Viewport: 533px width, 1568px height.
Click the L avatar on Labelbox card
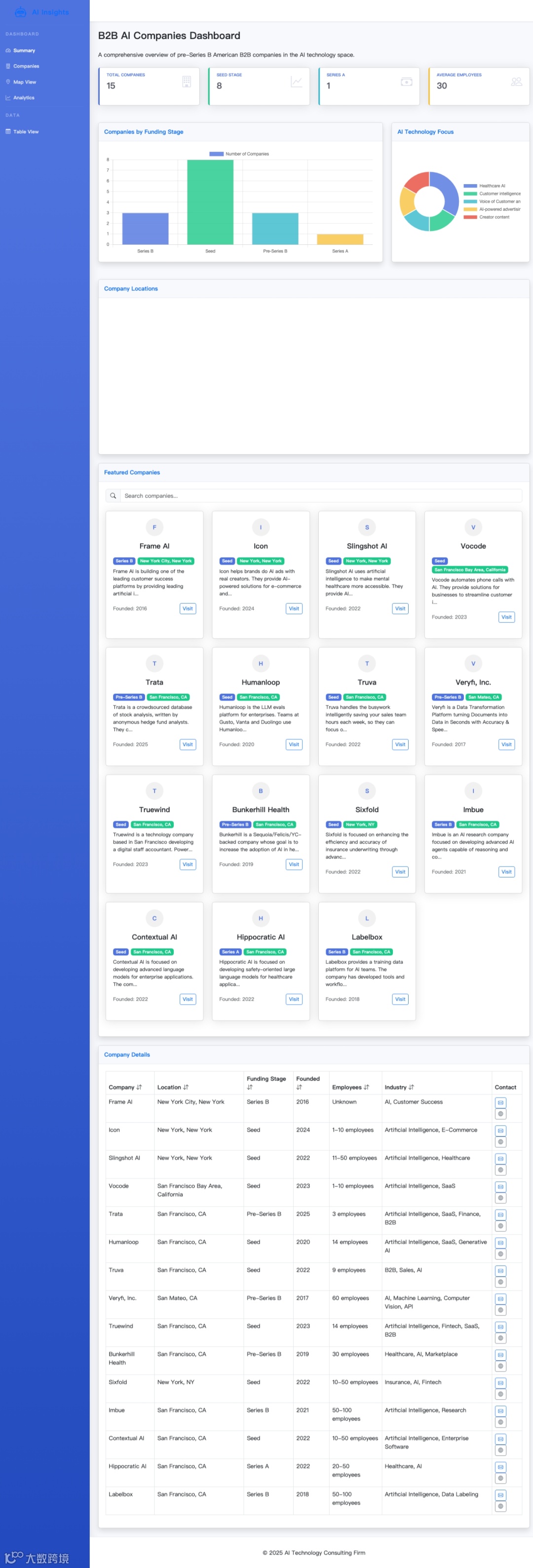pos(367,918)
